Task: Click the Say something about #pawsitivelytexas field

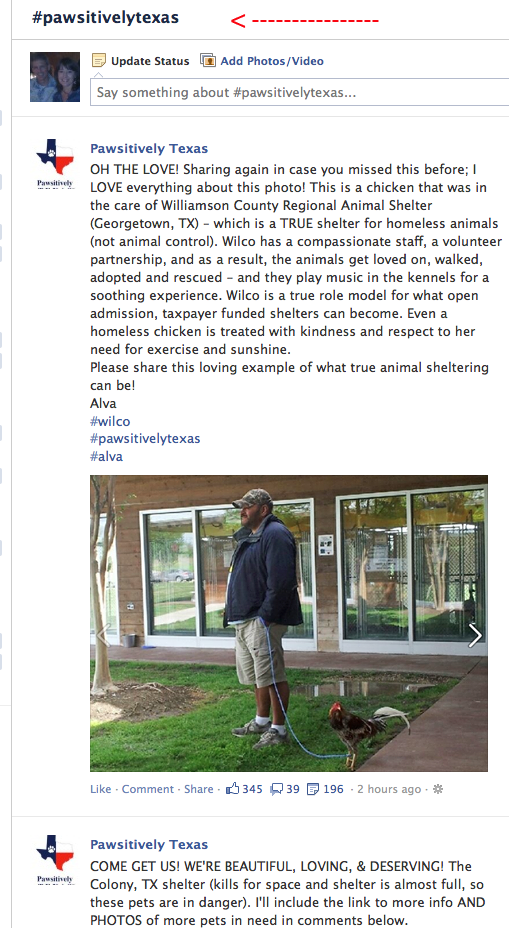Action: [299, 92]
